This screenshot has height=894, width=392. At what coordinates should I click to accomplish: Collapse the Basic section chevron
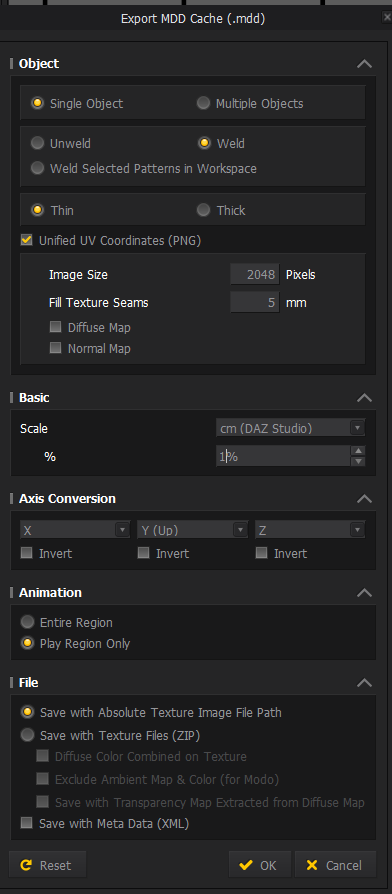364,397
